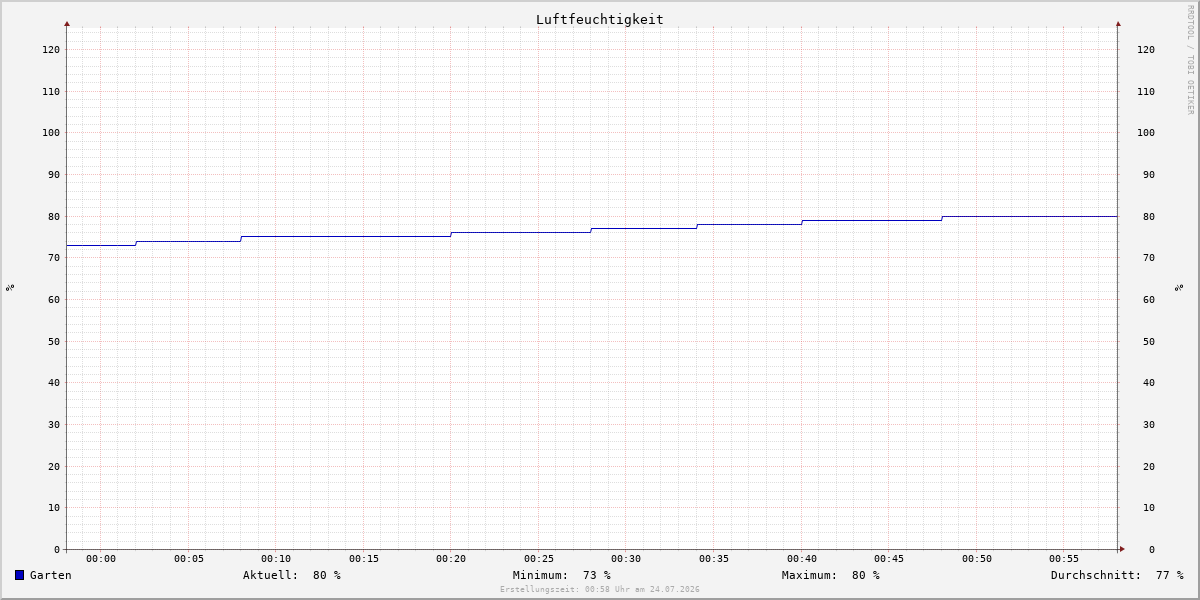Click the 00:30 time axis label
This screenshot has height=600, width=1200.
click(x=626, y=559)
